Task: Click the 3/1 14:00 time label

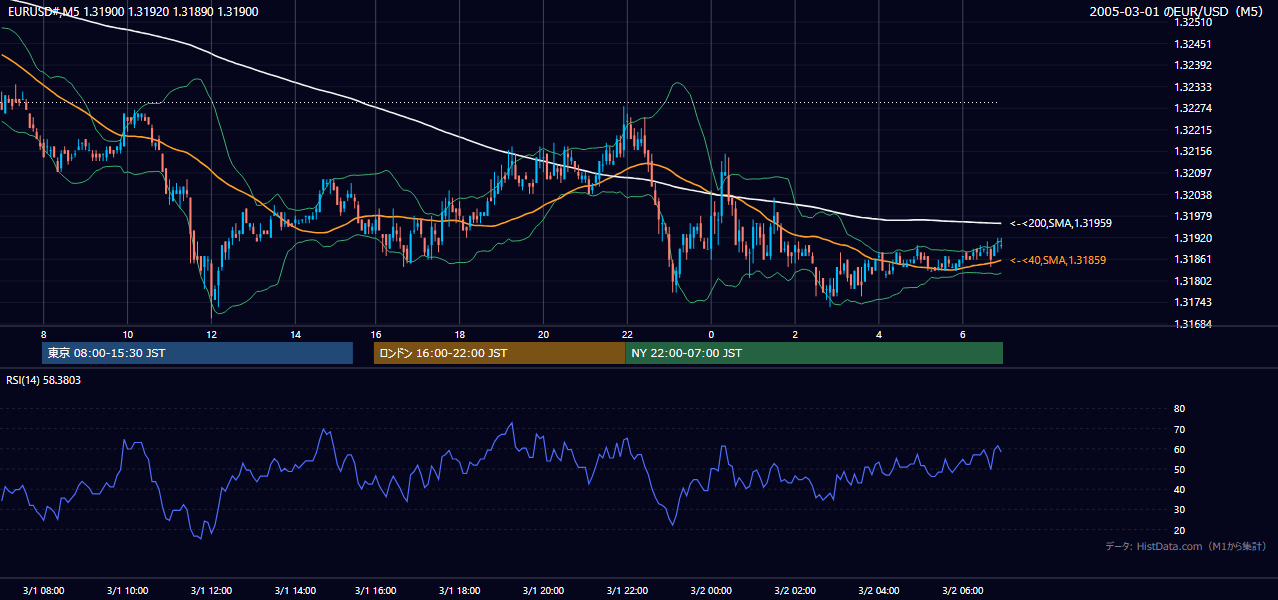Action: coord(294,591)
